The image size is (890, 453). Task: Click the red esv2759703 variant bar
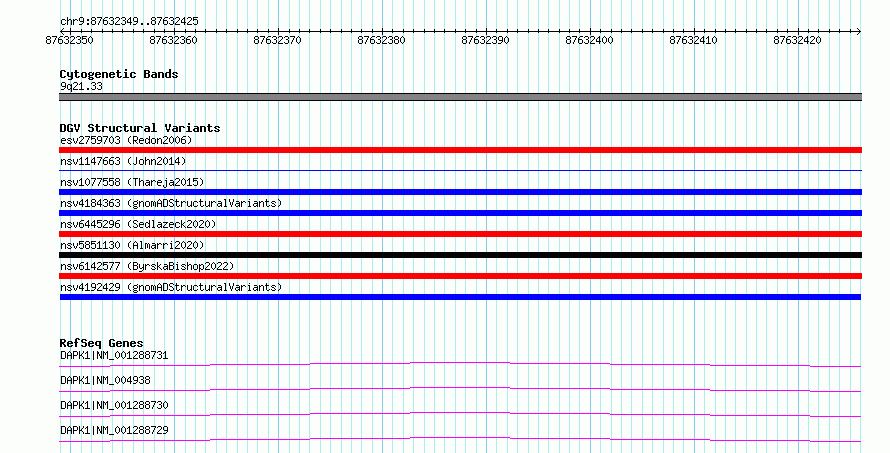click(x=460, y=150)
